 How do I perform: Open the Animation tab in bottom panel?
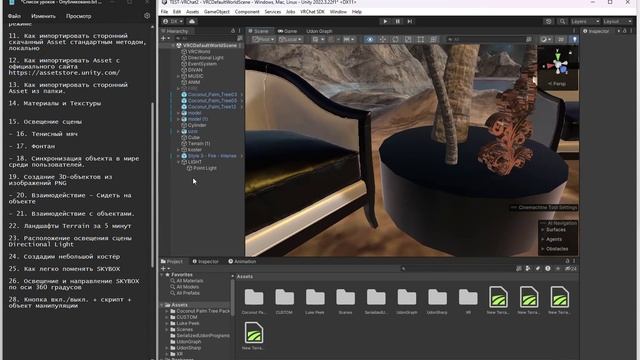coord(242,261)
